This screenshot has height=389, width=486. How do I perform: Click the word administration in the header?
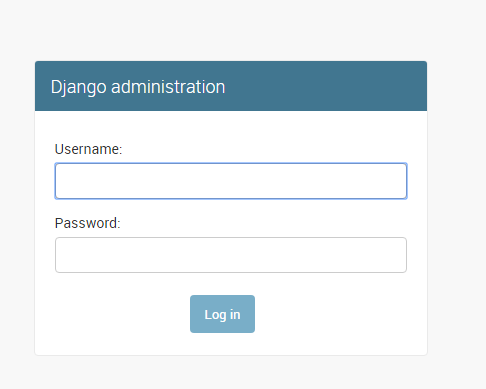click(168, 87)
